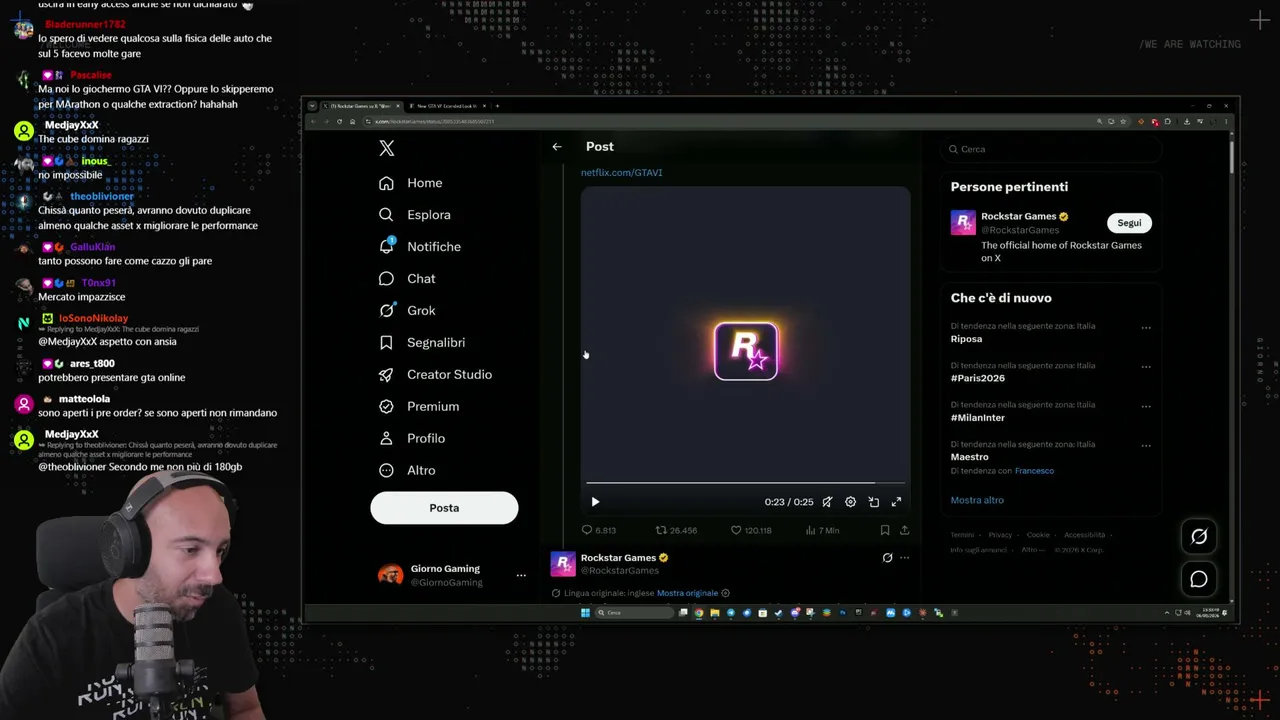
Task: Go to Home in X sidebar
Action: pos(411,183)
